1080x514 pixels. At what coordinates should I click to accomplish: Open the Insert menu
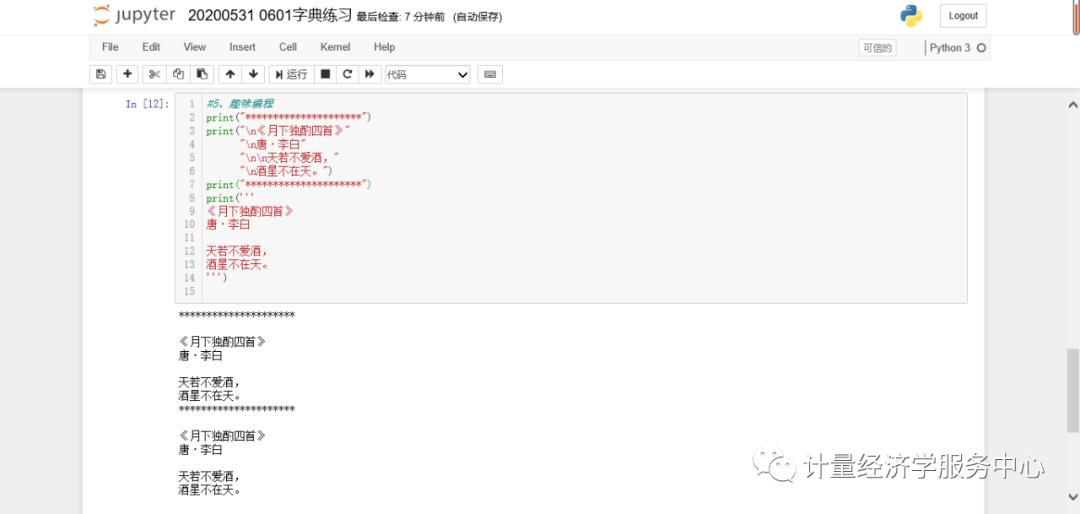pyautogui.click(x=242, y=48)
